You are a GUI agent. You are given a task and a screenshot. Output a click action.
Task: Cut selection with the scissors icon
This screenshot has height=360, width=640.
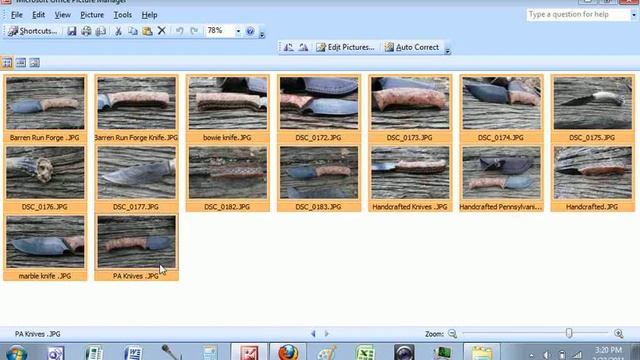click(118, 31)
